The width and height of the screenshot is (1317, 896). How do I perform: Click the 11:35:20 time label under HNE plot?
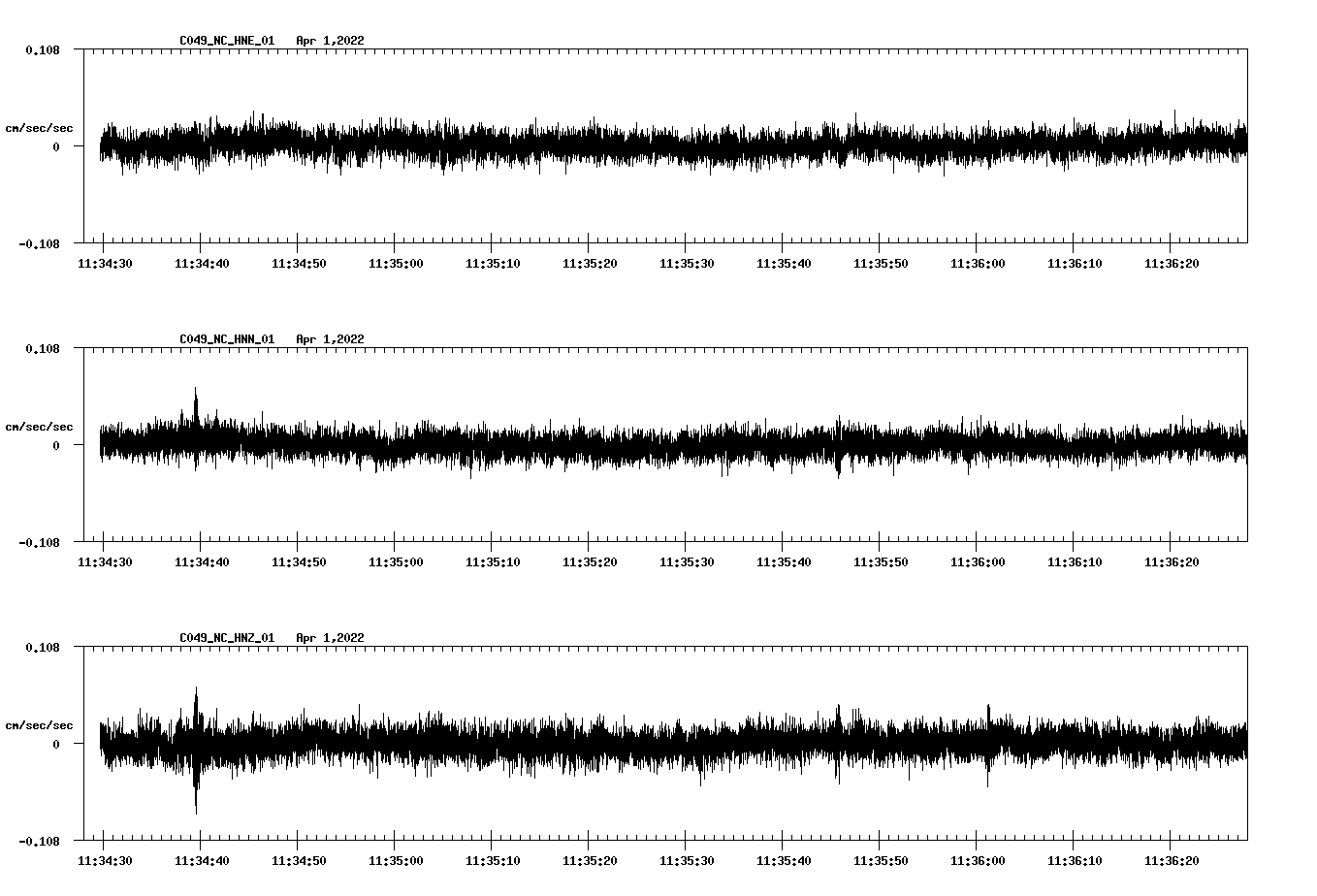click(x=590, y=264)
